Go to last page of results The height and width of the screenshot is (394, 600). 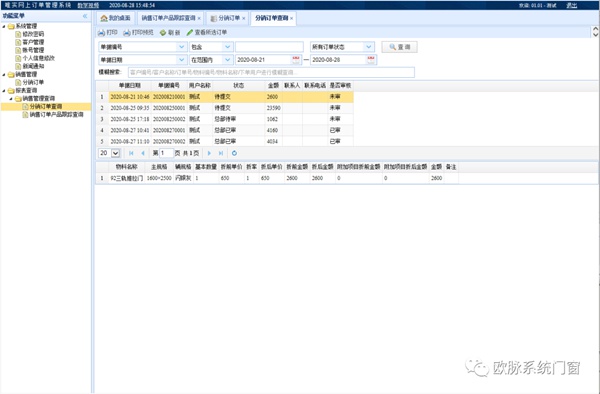[221, 153]
